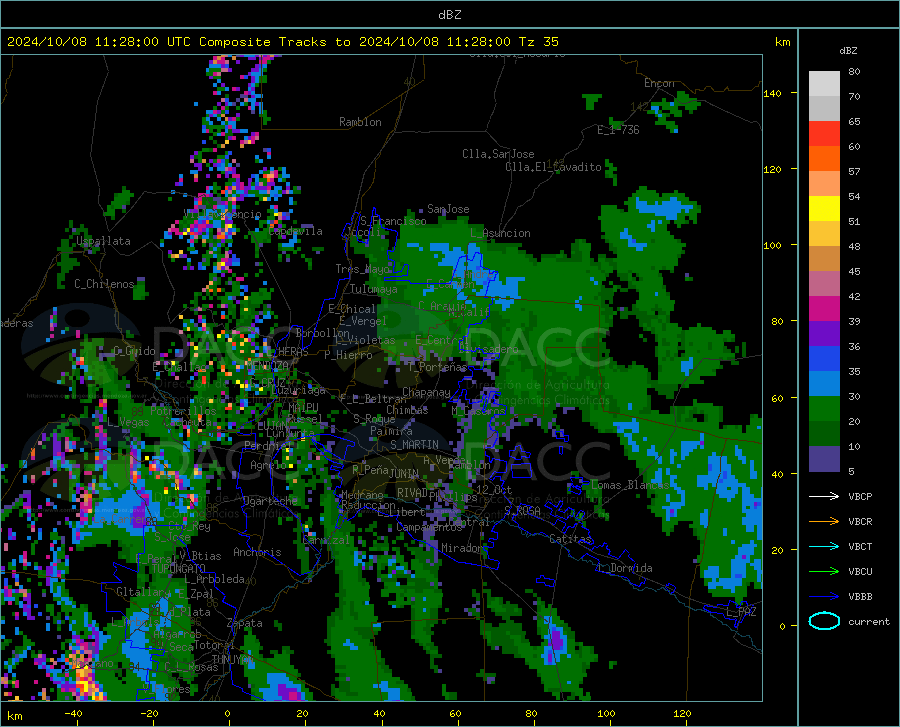Click the 'L_Asuncion' map label
Screen dimensions: 900x727
[x=500, y=233]
